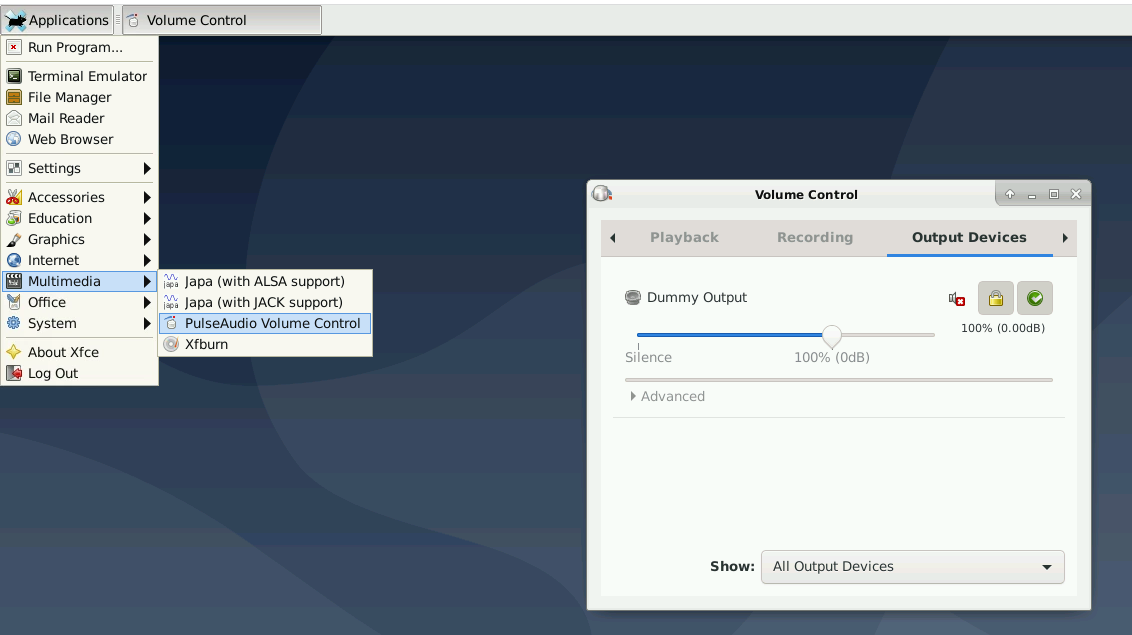The width and height of the screenshot is (1132, 635).
Task: Click the Japa JACK waveform icon
Action: 171,302
